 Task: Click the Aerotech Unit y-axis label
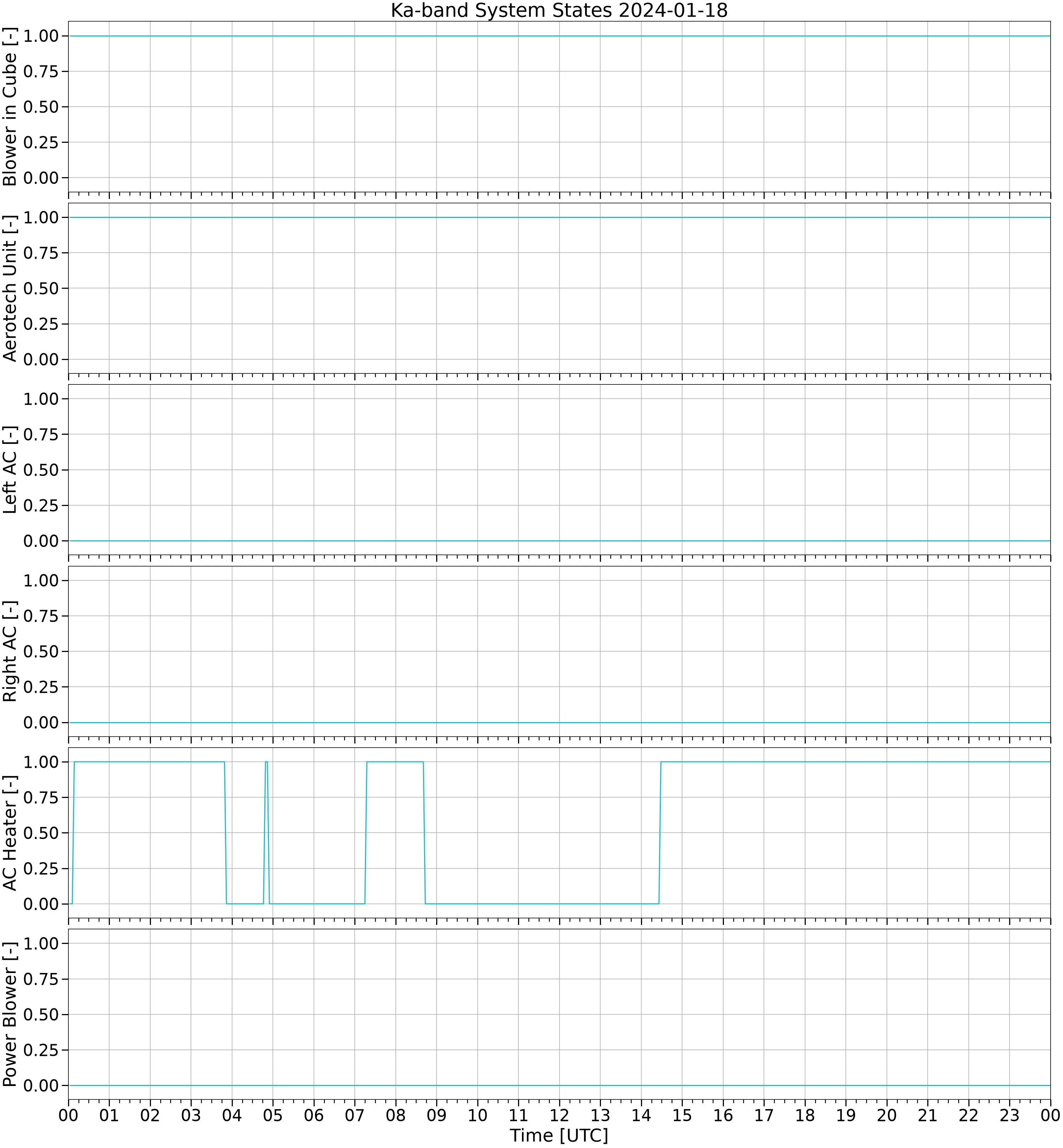tap(10, 288)
